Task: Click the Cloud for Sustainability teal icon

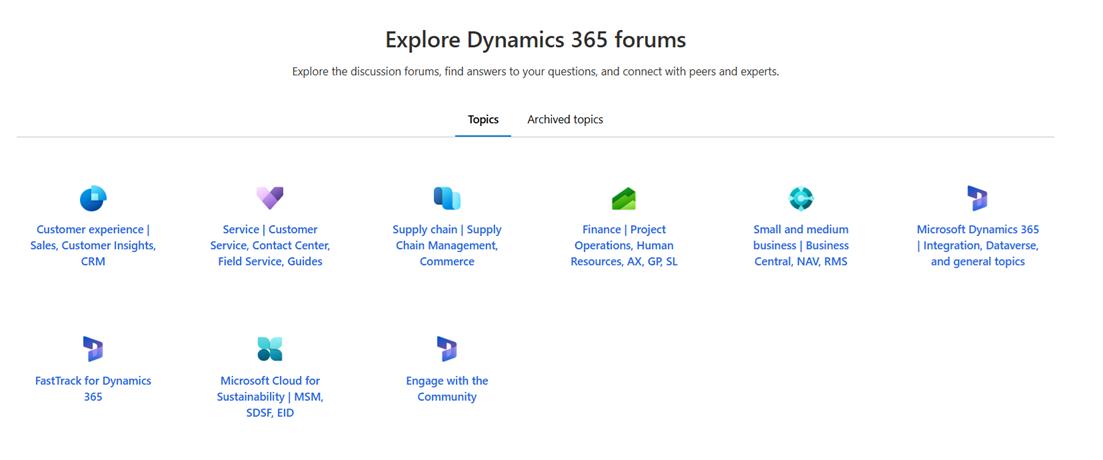Action: pos(269,350)
